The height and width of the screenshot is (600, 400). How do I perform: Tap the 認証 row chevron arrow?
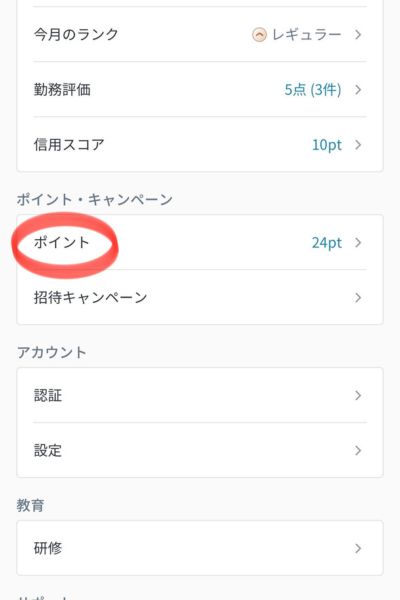click(358, 395)
